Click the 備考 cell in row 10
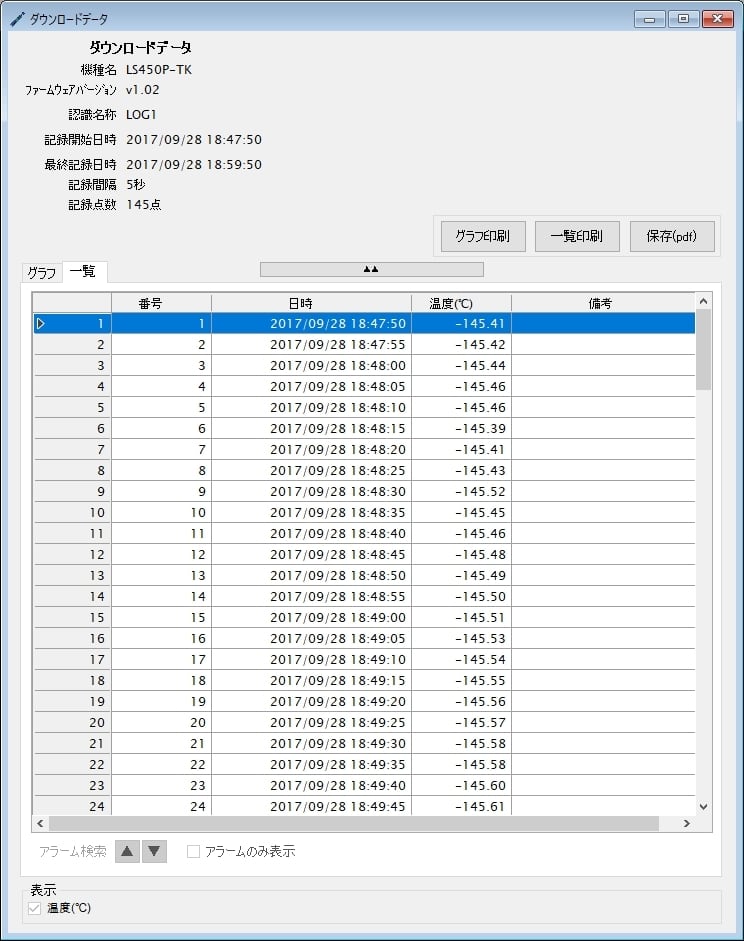This screenshot has width=744, height=941. (x=603, y=513)
